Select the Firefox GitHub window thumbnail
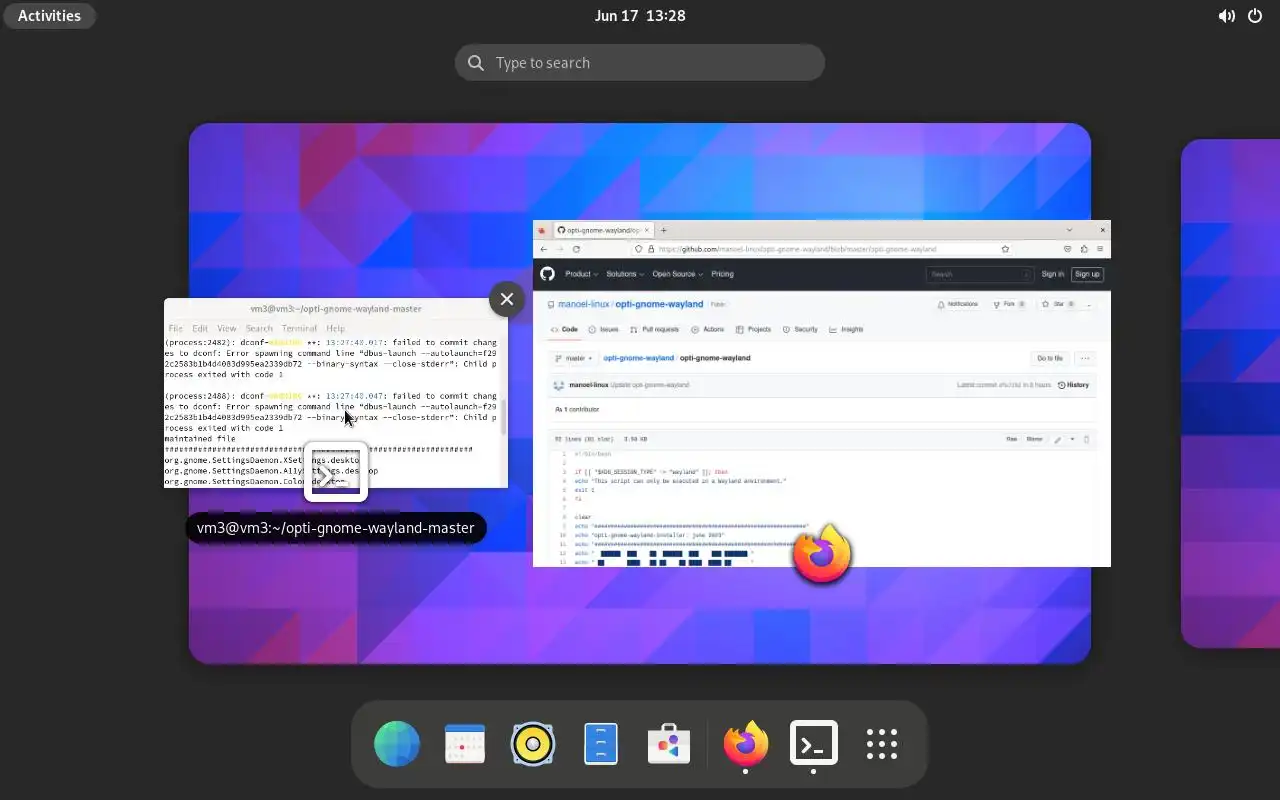 click(822, 393)
